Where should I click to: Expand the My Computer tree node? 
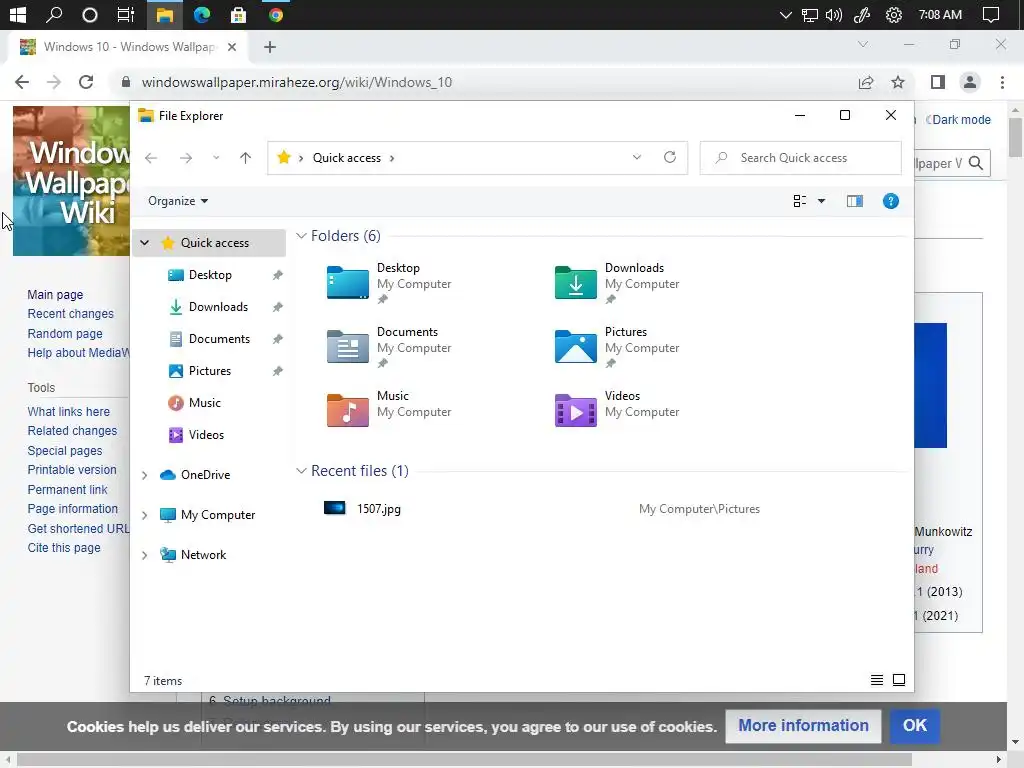(144, 515)
